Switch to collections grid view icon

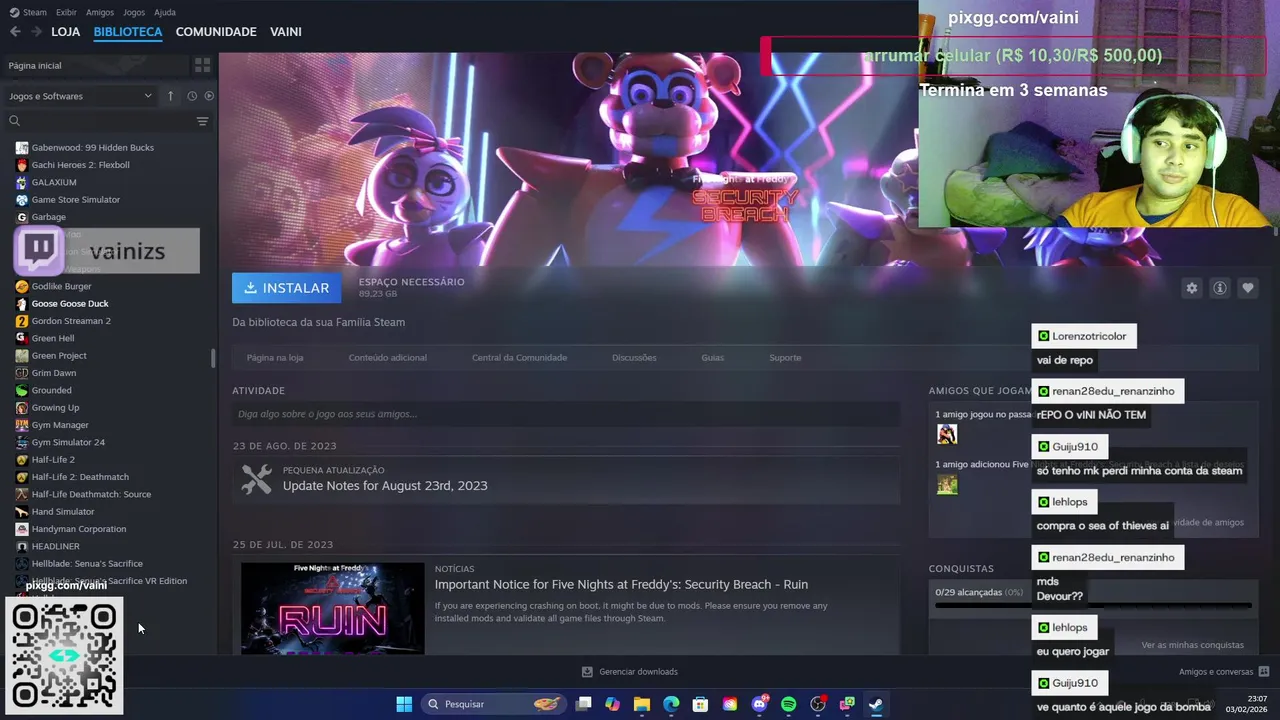tap(203, 65)
